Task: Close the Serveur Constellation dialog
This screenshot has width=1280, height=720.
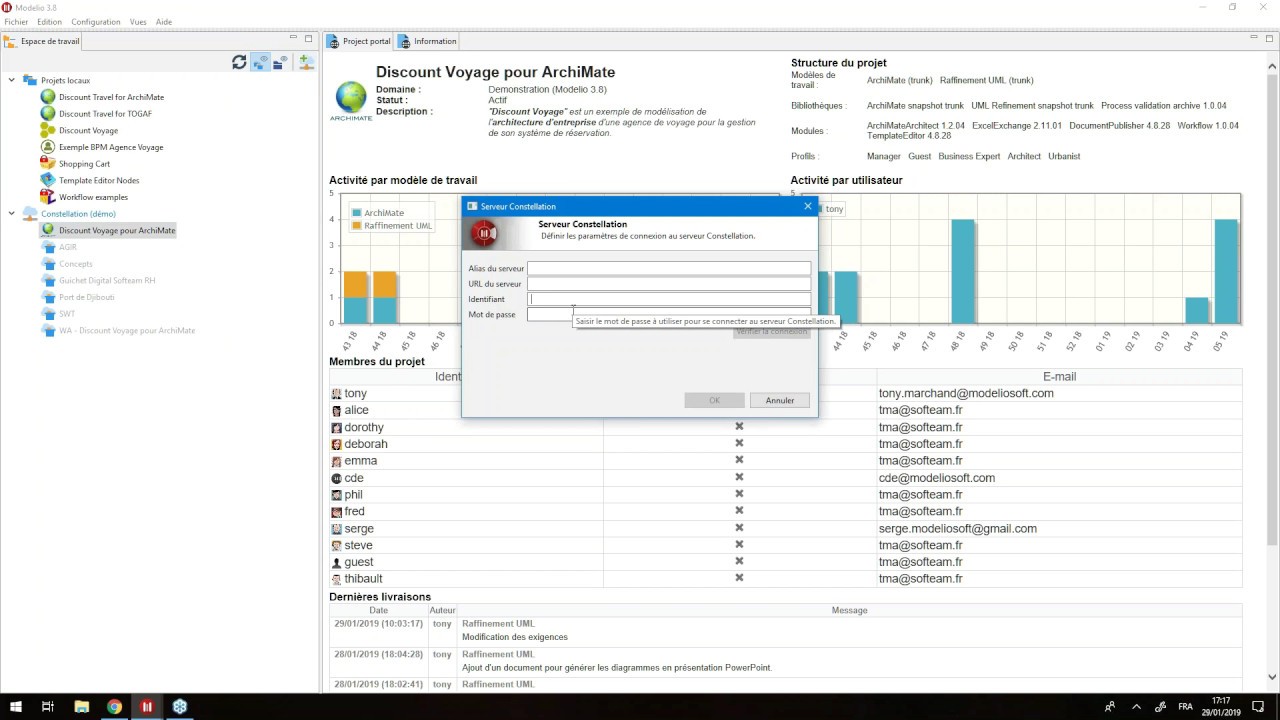Action: pyautogui.click(x=808, y=206)
